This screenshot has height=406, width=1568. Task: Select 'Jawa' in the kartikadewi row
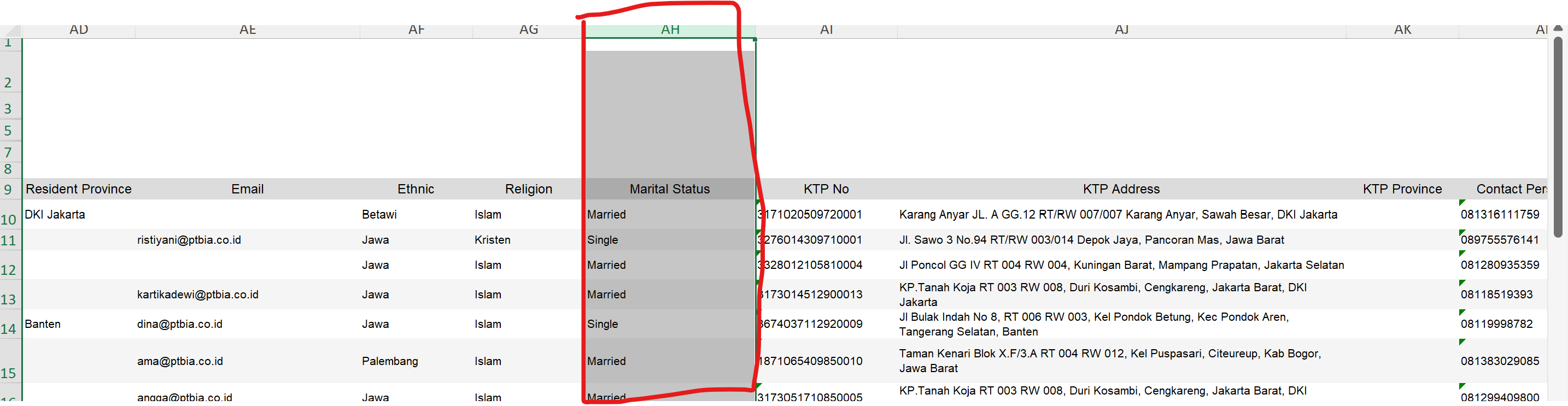click(x=417, y=295)
